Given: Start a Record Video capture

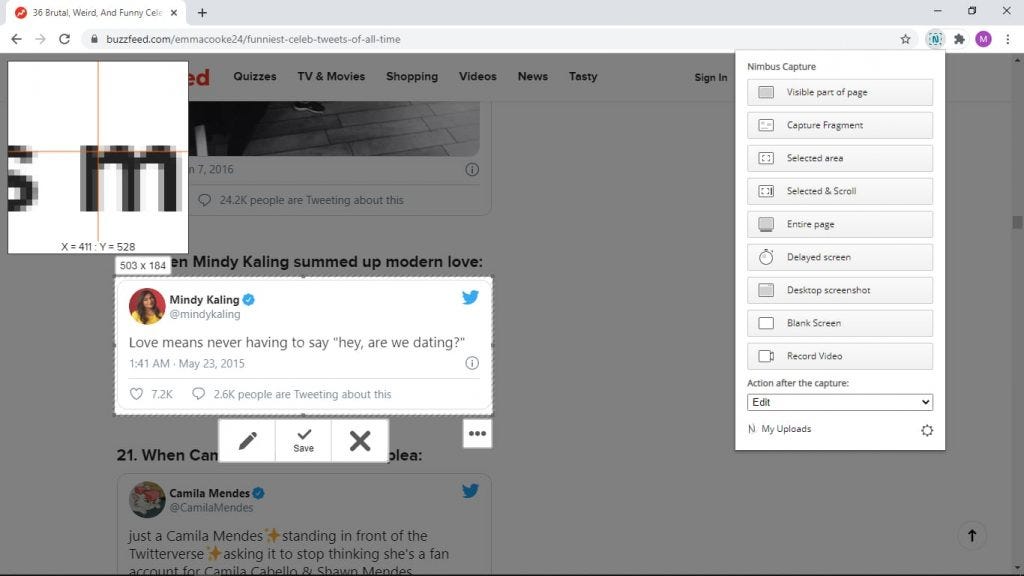Looking at the screenshot, I should (839, 356).
